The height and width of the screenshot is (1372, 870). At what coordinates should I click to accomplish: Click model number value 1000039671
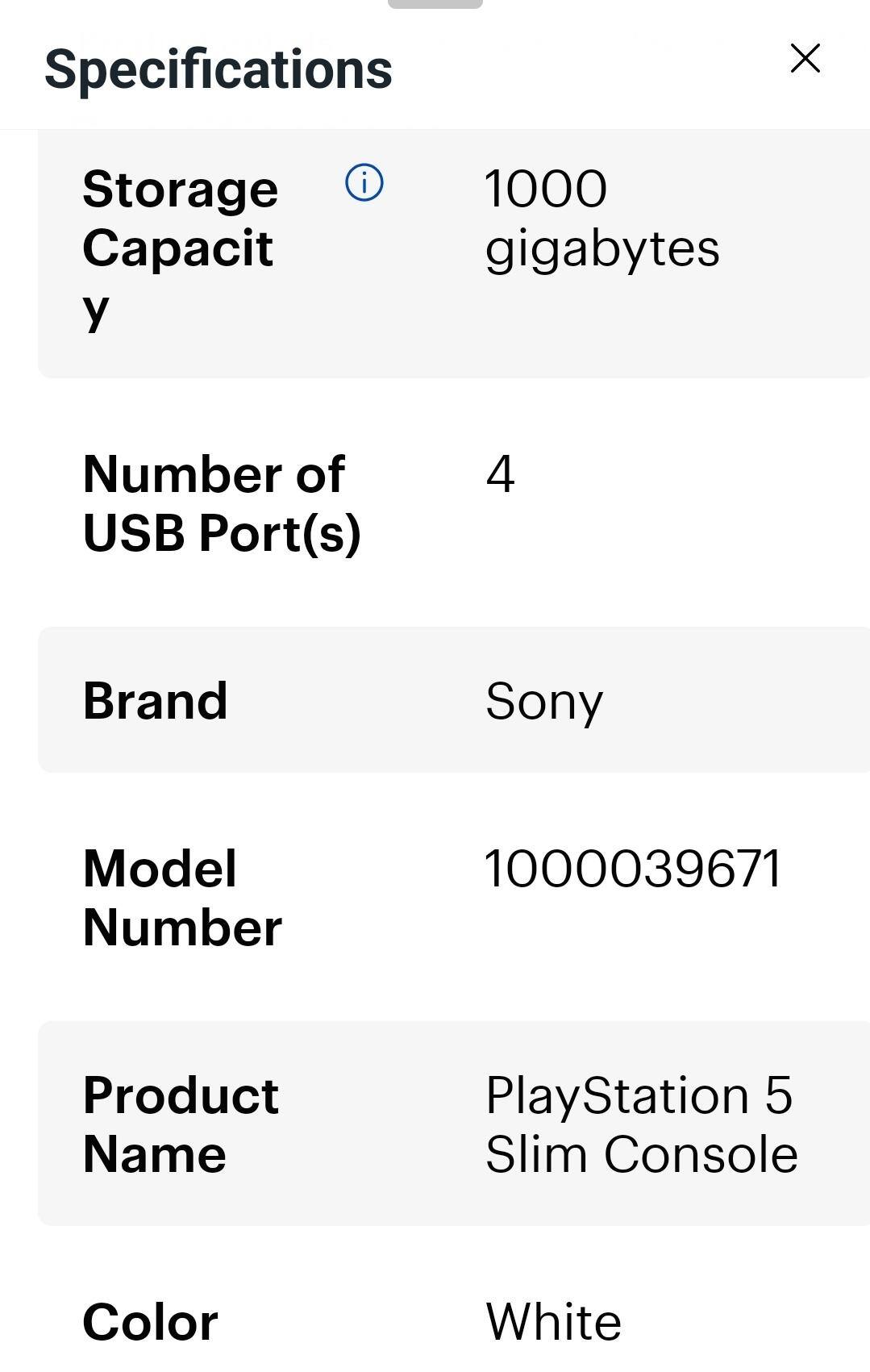click(x=632, y=869)
